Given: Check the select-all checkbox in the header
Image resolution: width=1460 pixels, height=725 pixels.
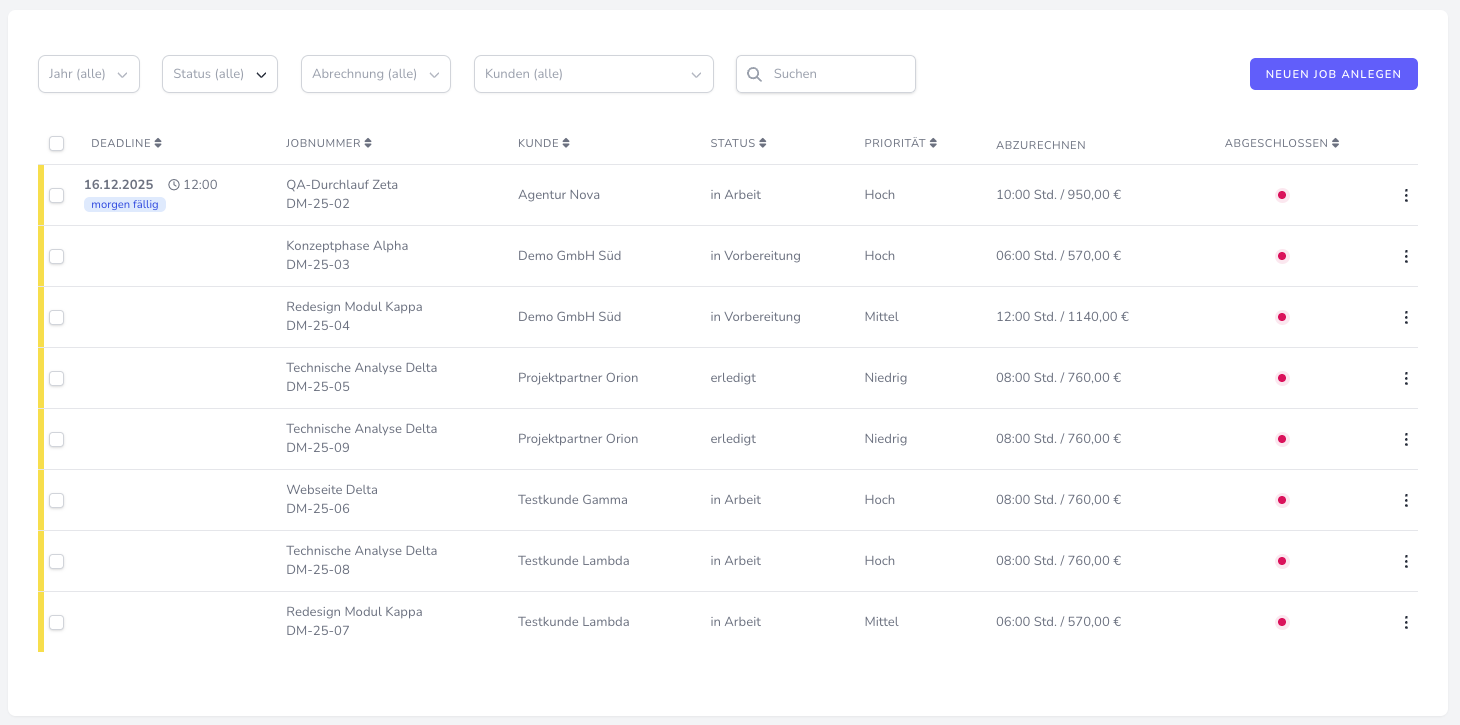Looking at the screenshot, I should tap(57, 143).
